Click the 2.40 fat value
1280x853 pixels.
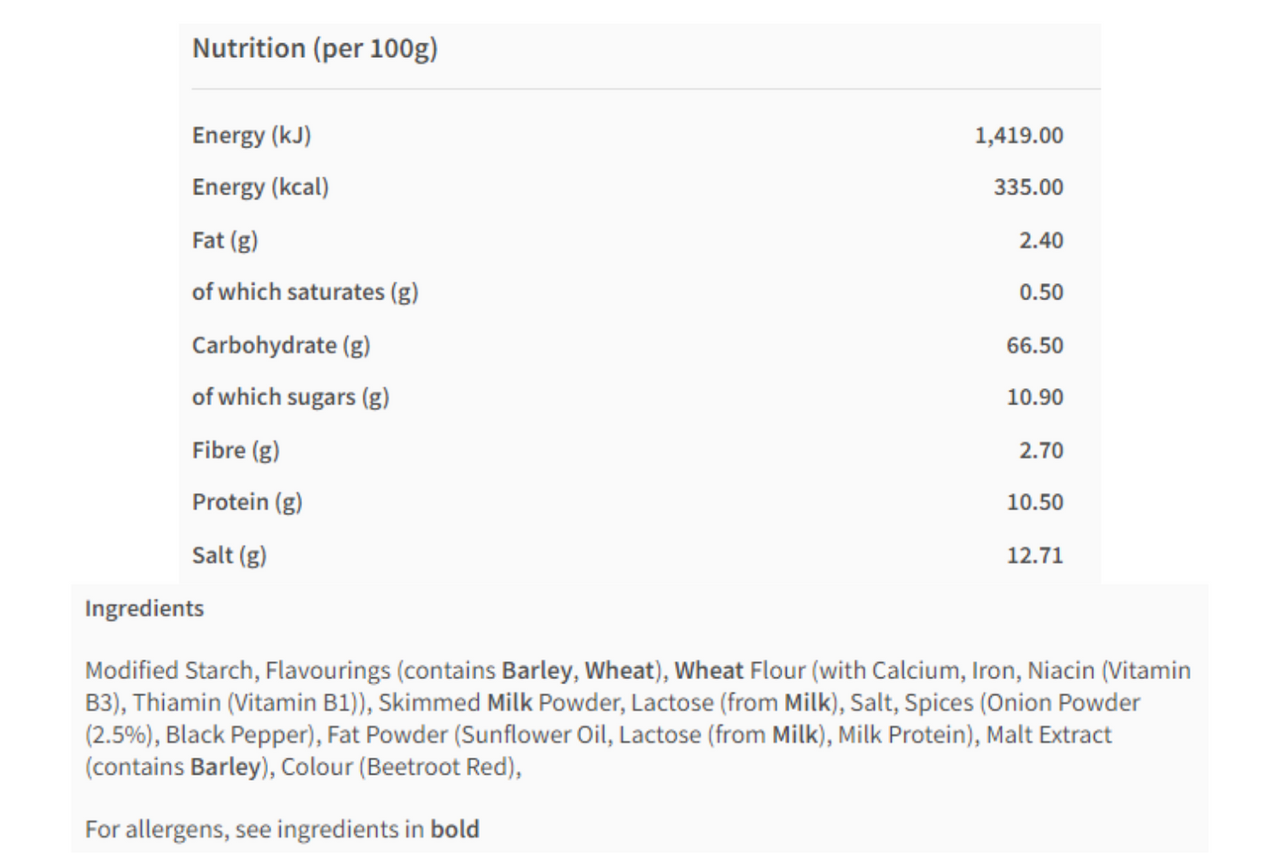1041,240
